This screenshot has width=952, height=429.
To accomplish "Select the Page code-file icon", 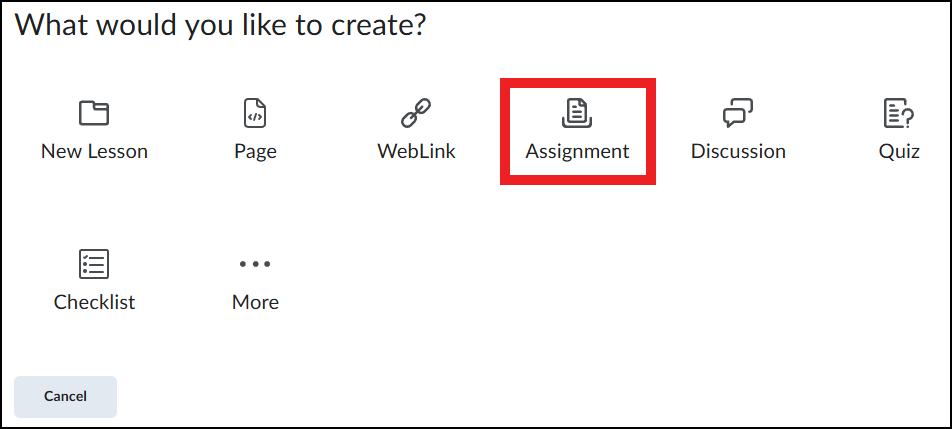I will (255, 113).
